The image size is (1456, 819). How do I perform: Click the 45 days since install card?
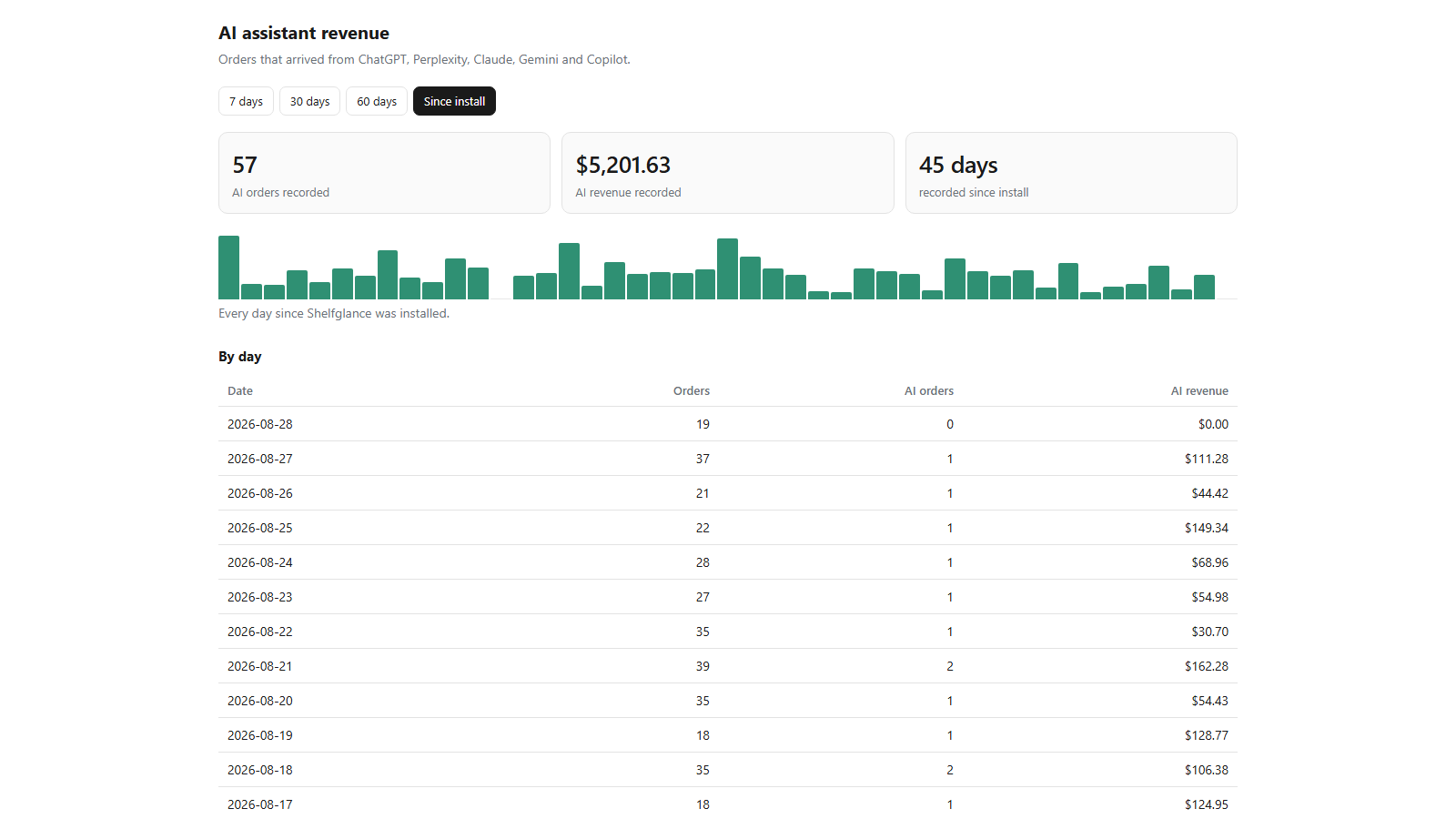(x=1071, y=173)
